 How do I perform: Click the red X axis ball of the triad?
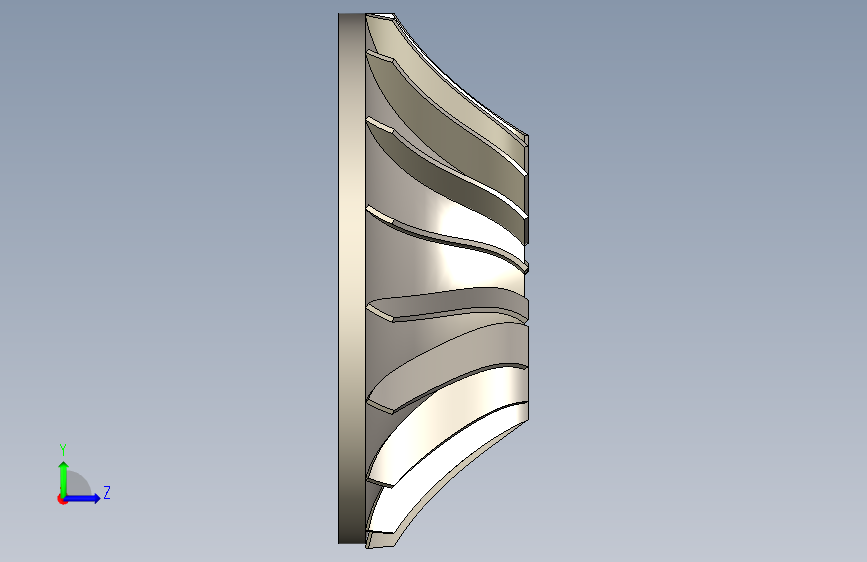pos(62,499)
